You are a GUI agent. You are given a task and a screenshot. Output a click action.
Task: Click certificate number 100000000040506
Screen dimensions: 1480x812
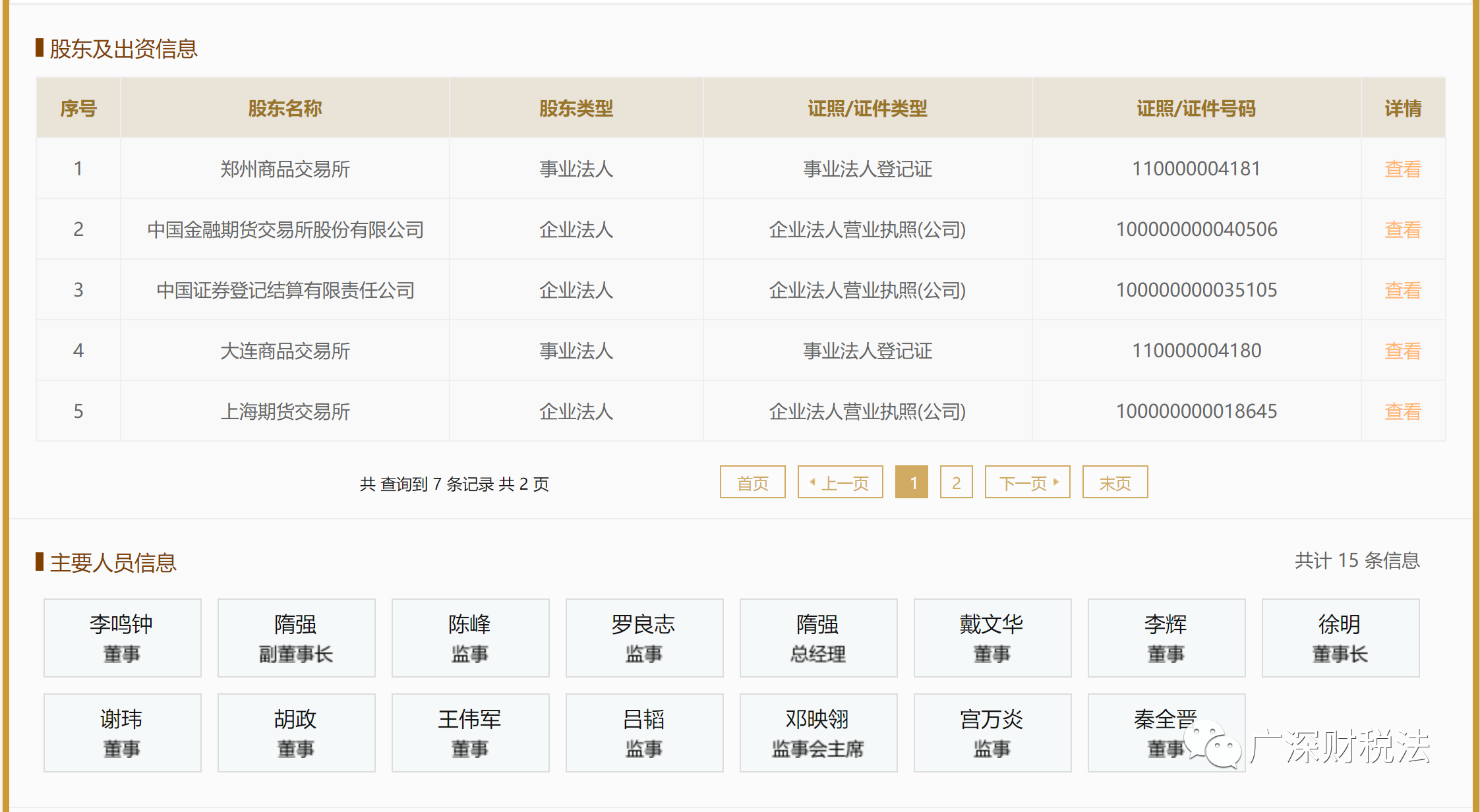(x=1196, y=229)
